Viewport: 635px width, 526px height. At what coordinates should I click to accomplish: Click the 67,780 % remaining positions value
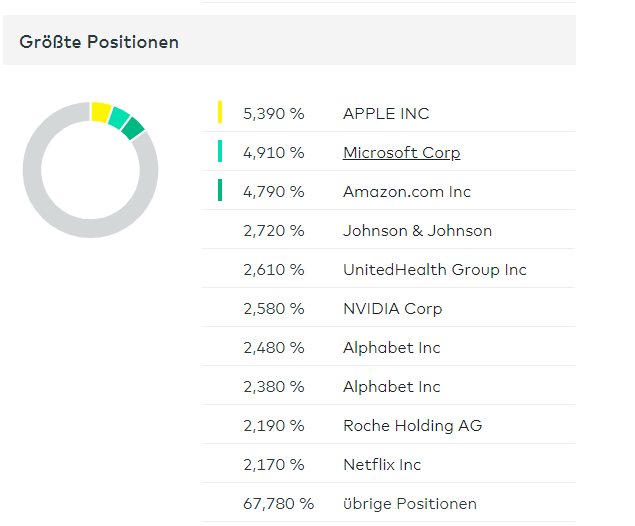278,504
